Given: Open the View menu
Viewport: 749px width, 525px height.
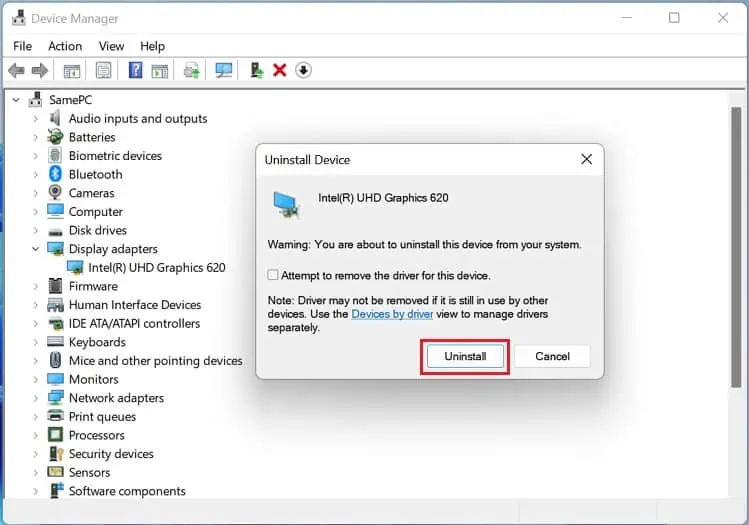Looking at the screenshot, I should point(111,46).
